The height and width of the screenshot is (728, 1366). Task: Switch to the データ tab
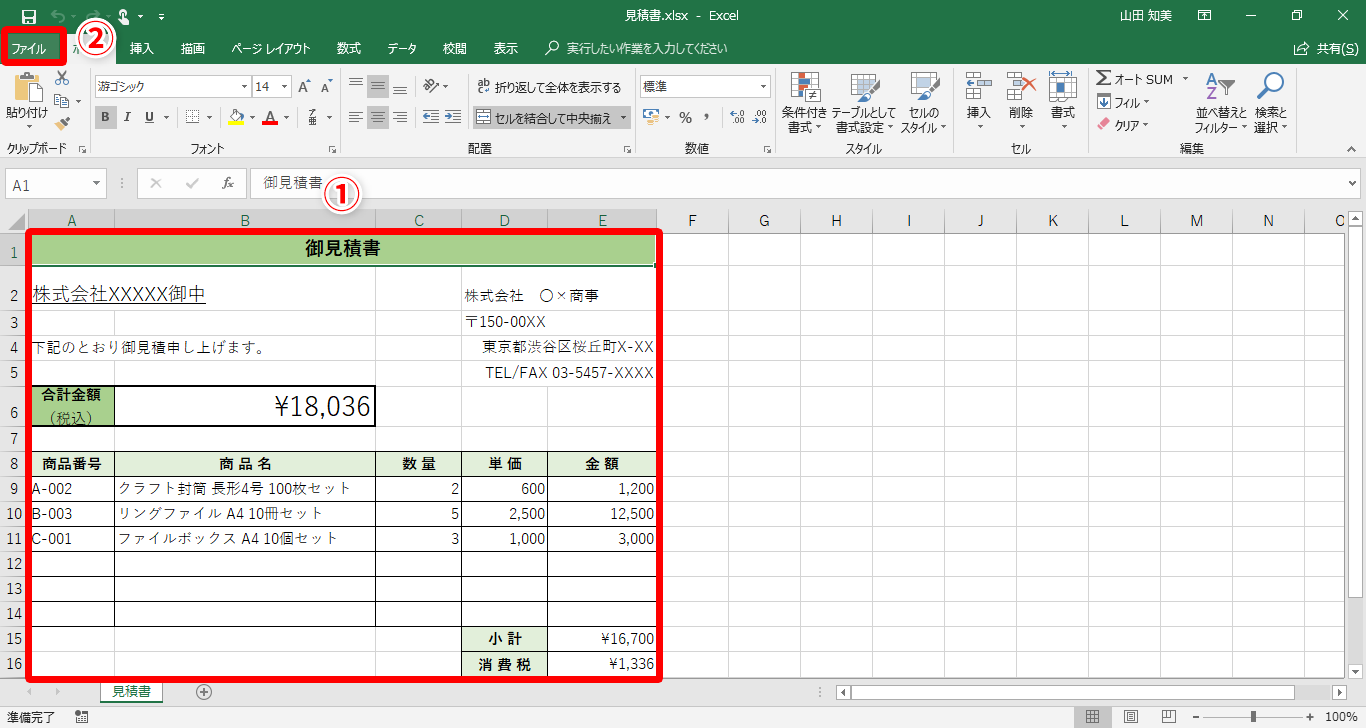coord(402,48)
